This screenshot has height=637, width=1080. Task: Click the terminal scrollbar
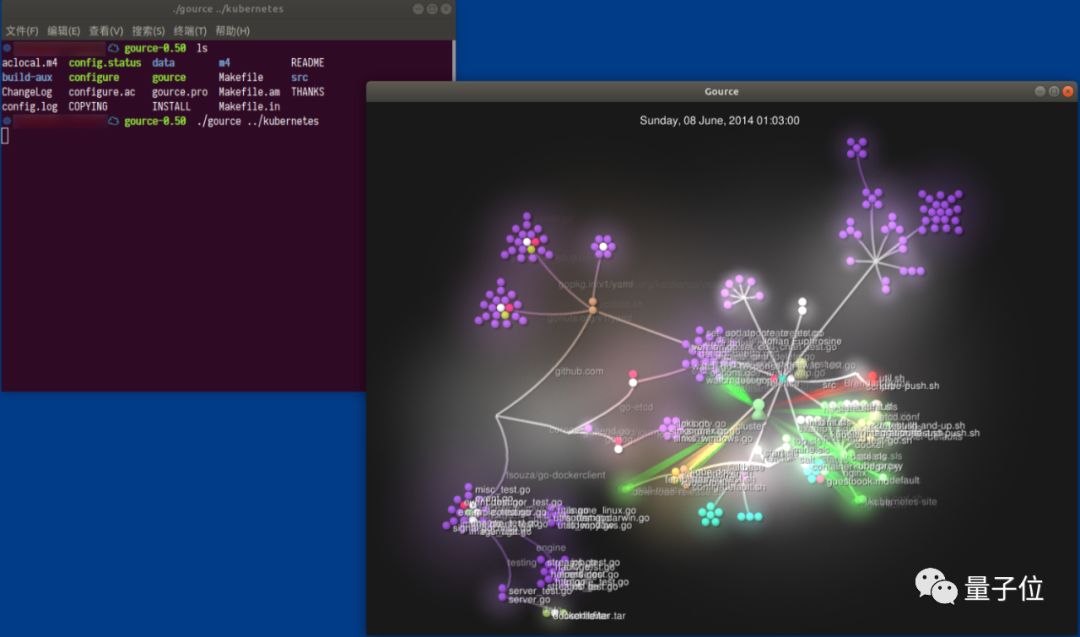click(453, 61)
